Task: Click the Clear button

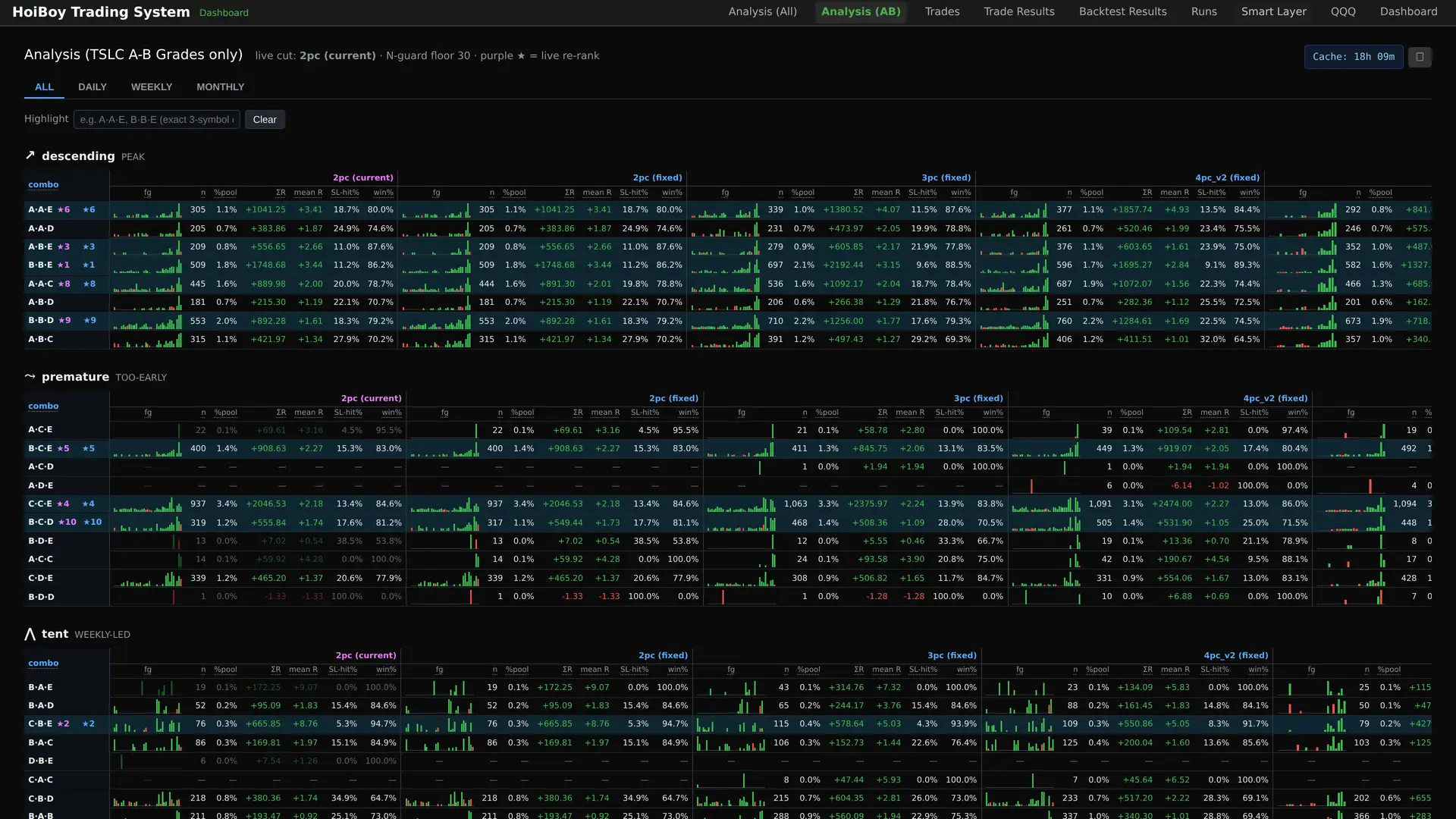Action: click(265, 120)
